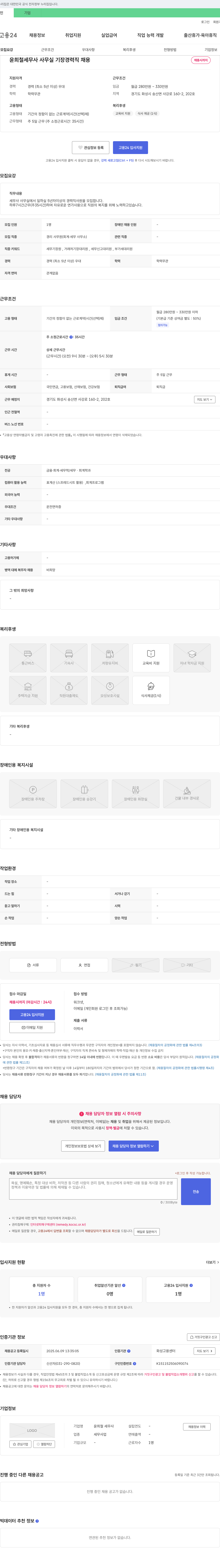The image size is (220, 1568).
Task: Select the 기업 tab in green bar
Action: [x=27, y=13]
